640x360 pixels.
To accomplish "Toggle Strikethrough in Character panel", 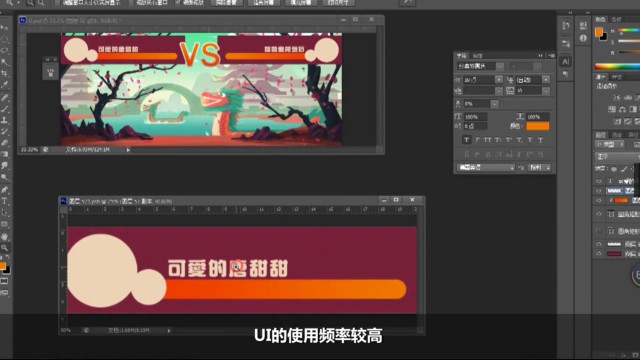I will tap(540, 140).
